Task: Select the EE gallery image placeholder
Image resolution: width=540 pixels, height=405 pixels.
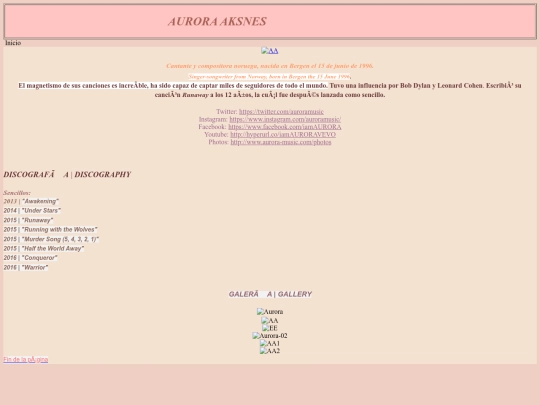Action: (270, 328)
